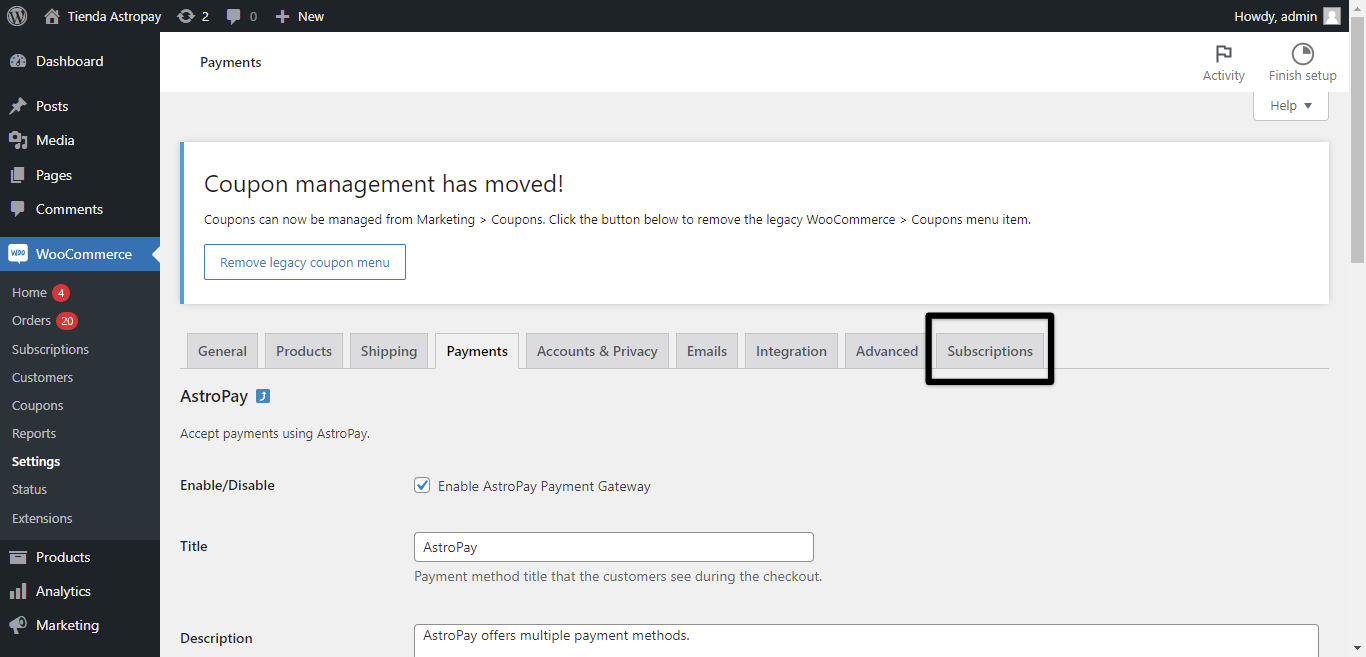Screen dimensions: 1366x657
Task: Click the return arrow icon beside AstroPay heading
Action: 263,396
